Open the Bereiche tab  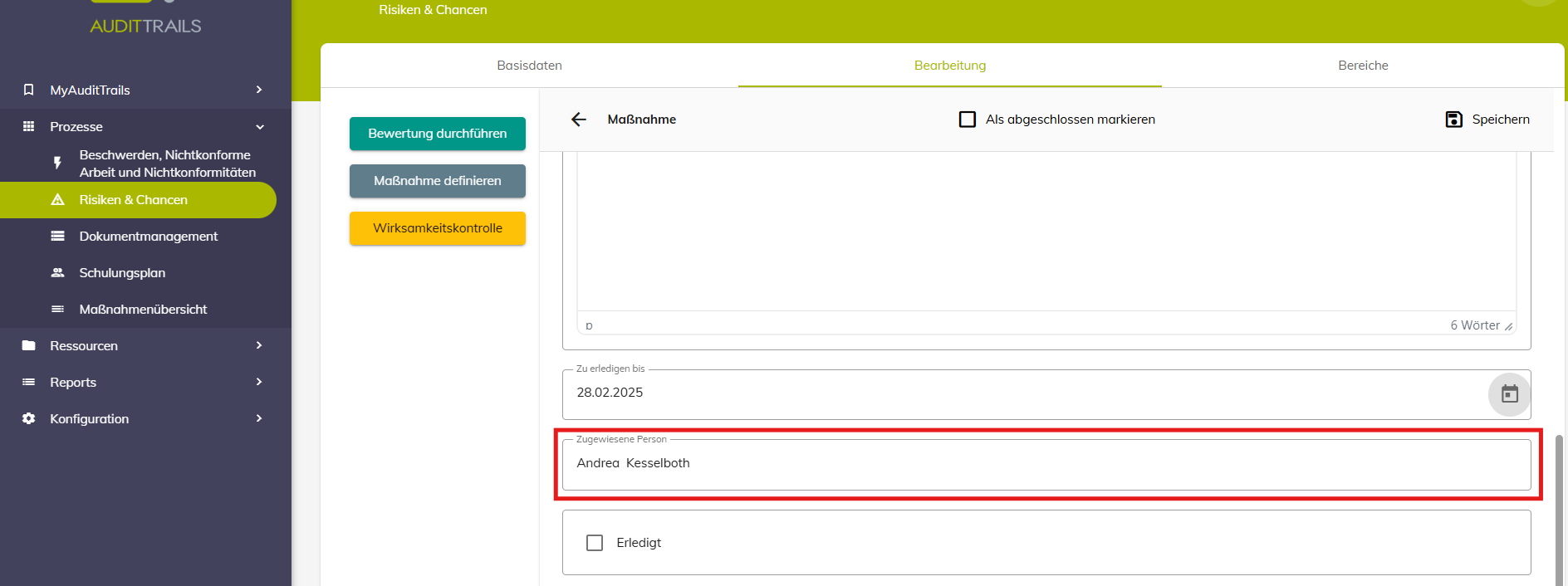point(1363,66)
